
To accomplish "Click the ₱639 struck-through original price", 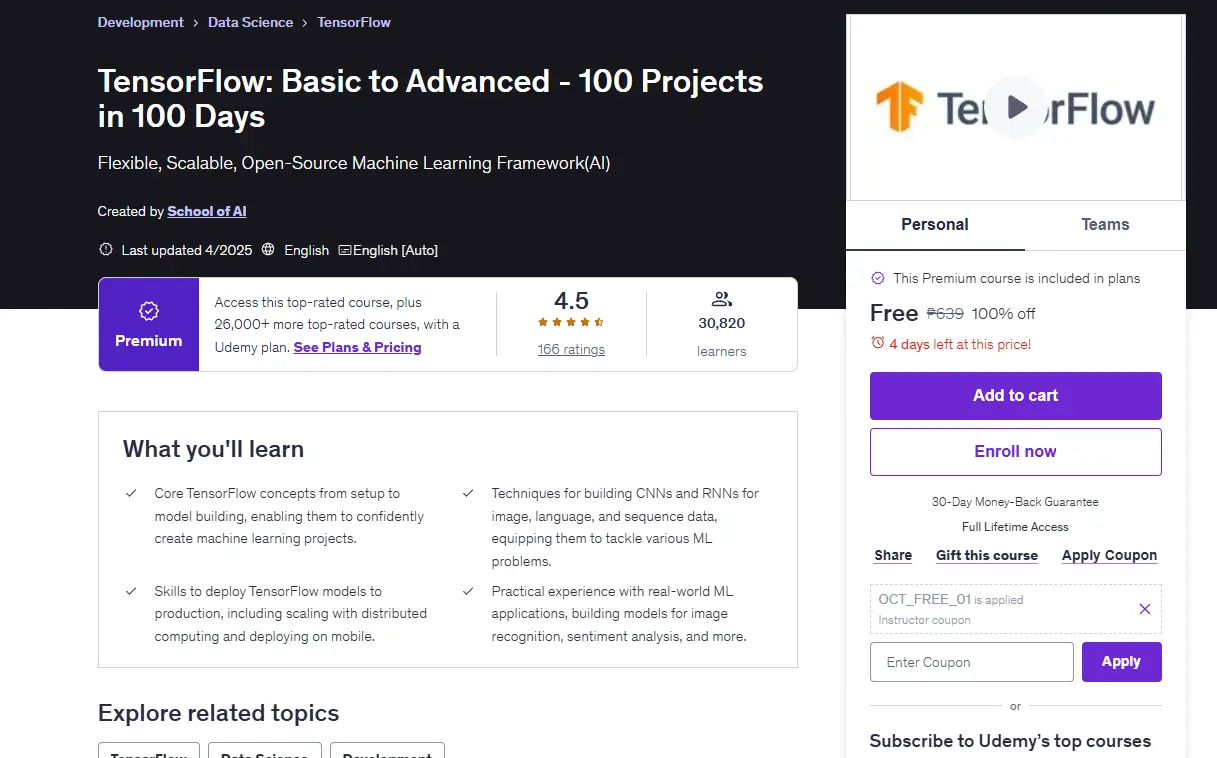I will [945, 314].
